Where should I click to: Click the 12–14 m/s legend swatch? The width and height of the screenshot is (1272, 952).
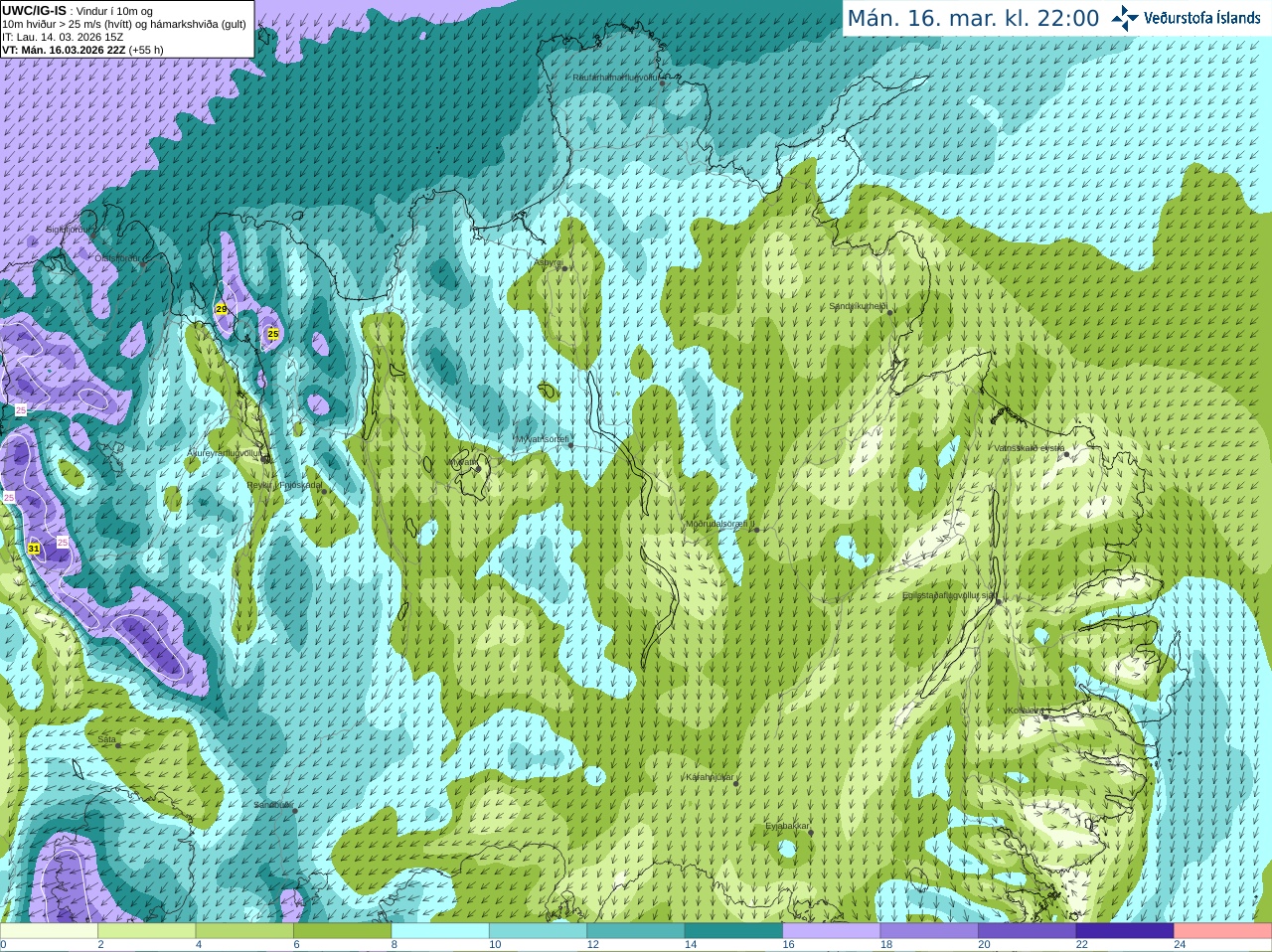[x=636, y=931]
